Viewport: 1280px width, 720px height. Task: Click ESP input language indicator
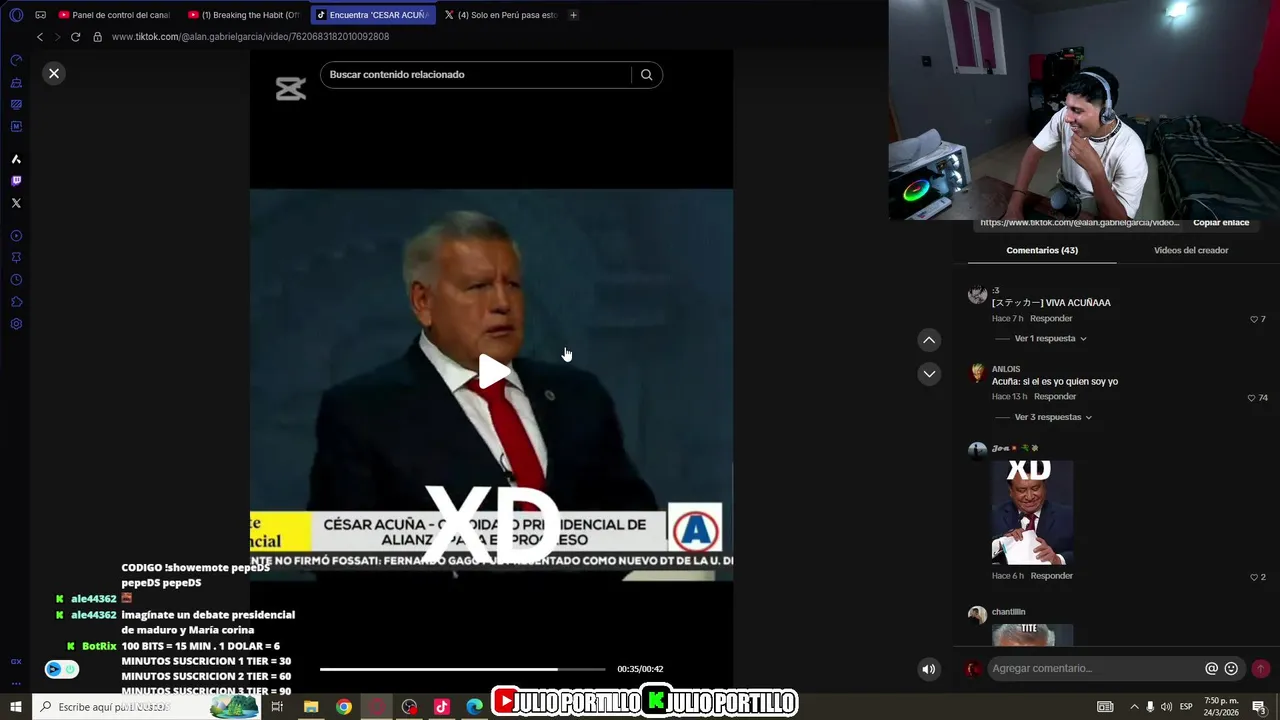coord(1186,707)
